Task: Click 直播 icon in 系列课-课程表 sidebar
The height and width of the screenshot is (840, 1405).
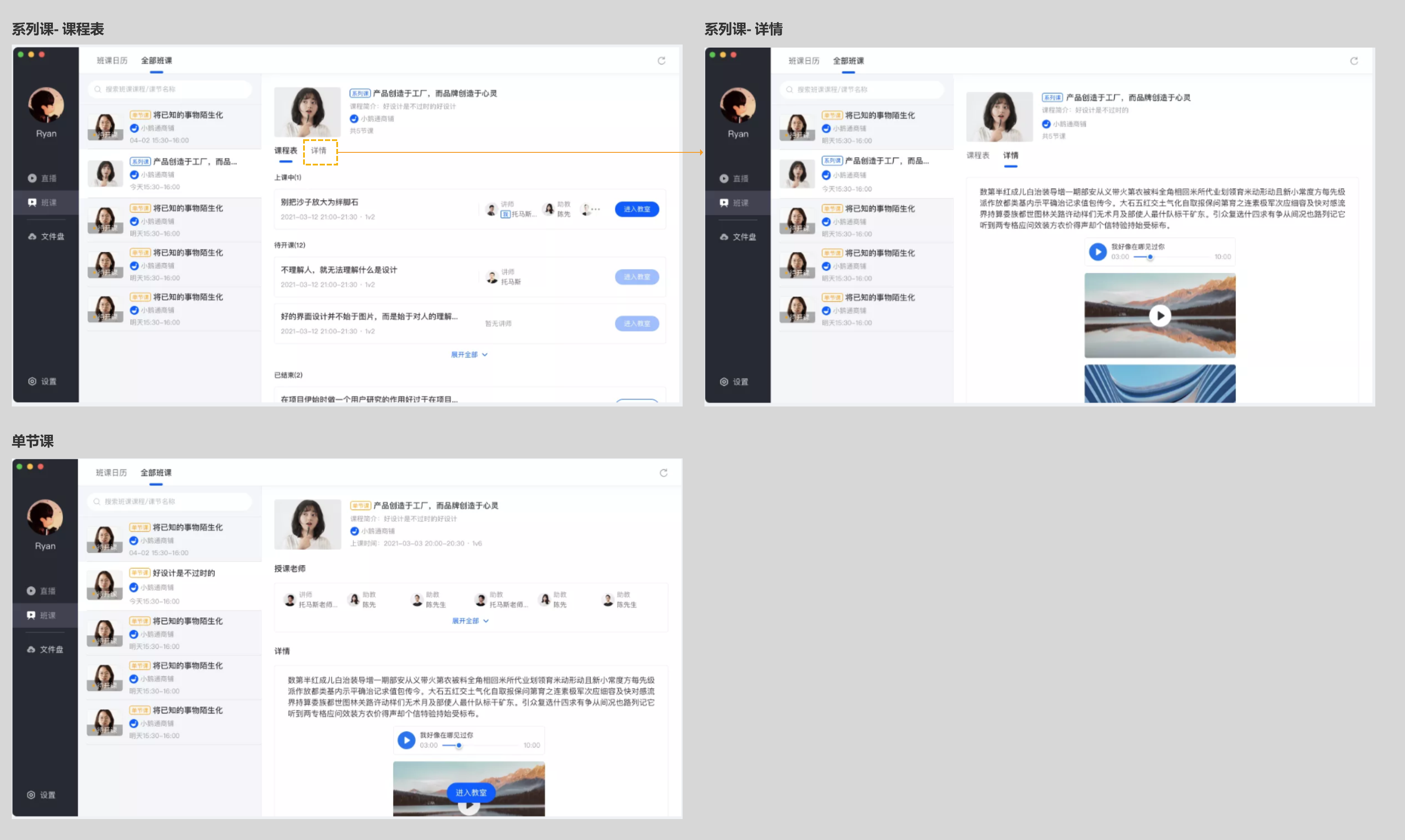Action: tap(32, 178)
